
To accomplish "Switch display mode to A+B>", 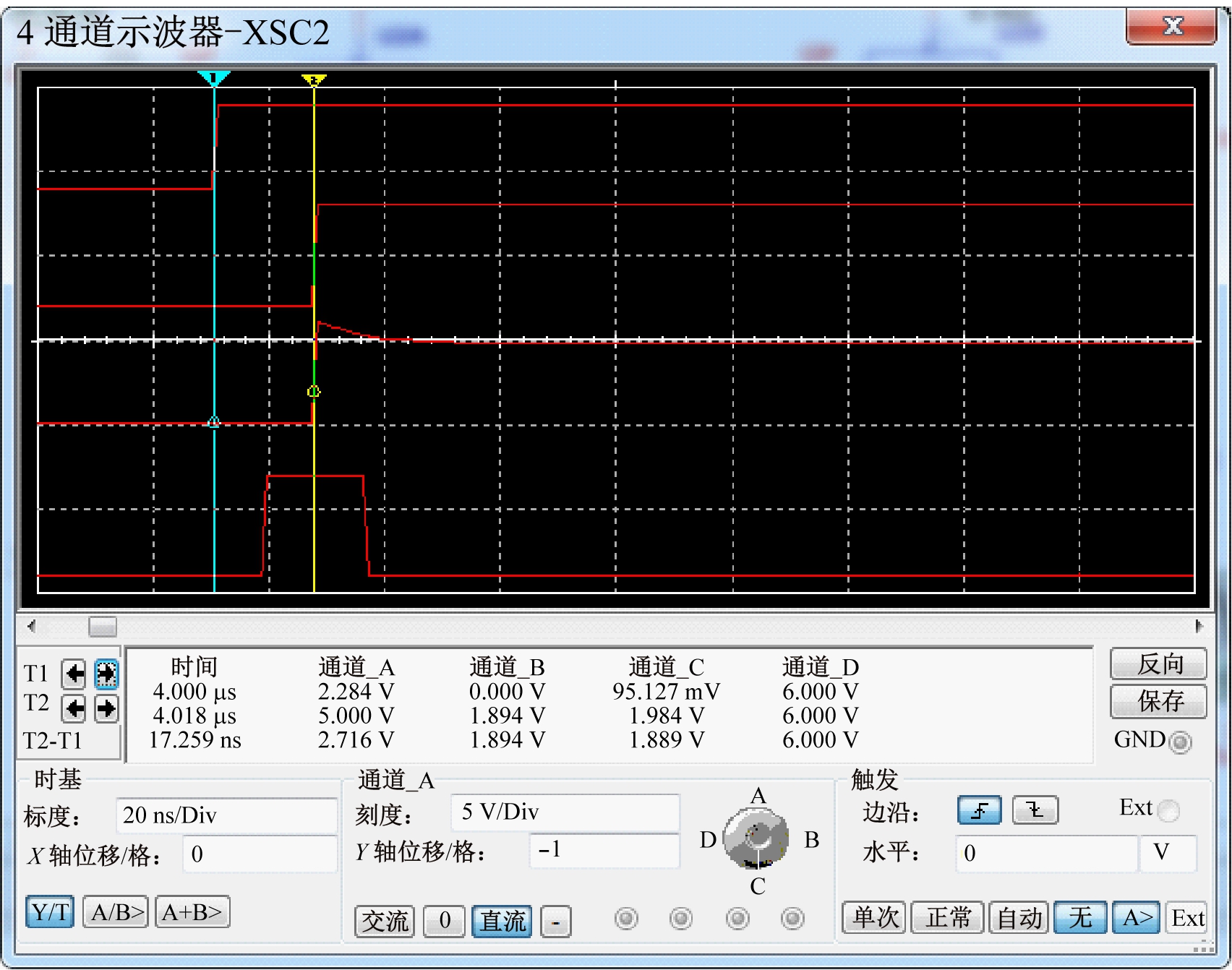I will (x=192, y=912).
